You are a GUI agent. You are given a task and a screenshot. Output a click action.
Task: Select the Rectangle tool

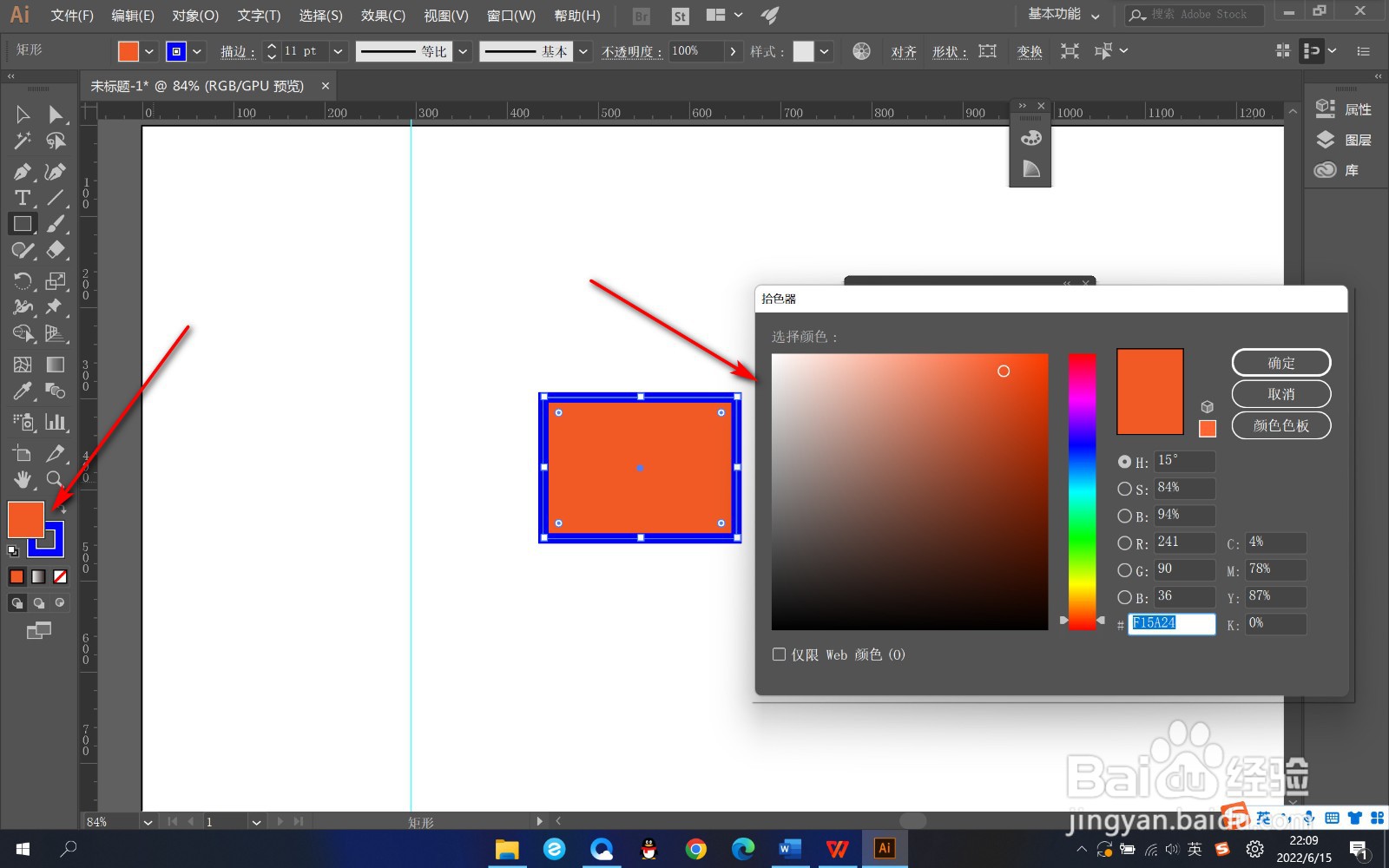23,224
